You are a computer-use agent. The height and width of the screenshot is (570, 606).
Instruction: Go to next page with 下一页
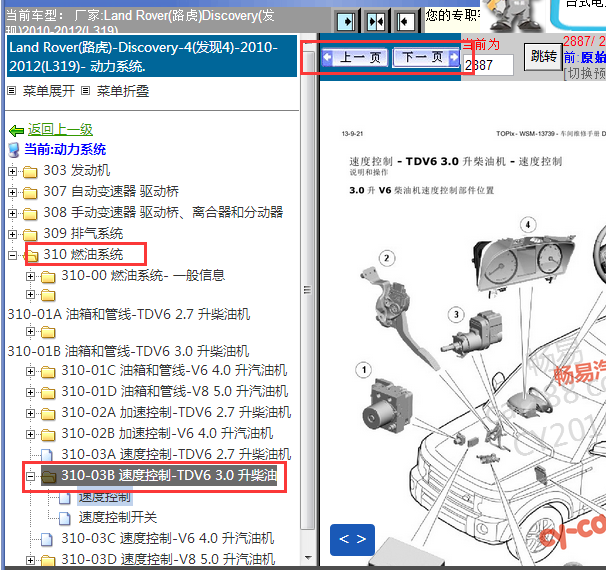tap(426, 58)
